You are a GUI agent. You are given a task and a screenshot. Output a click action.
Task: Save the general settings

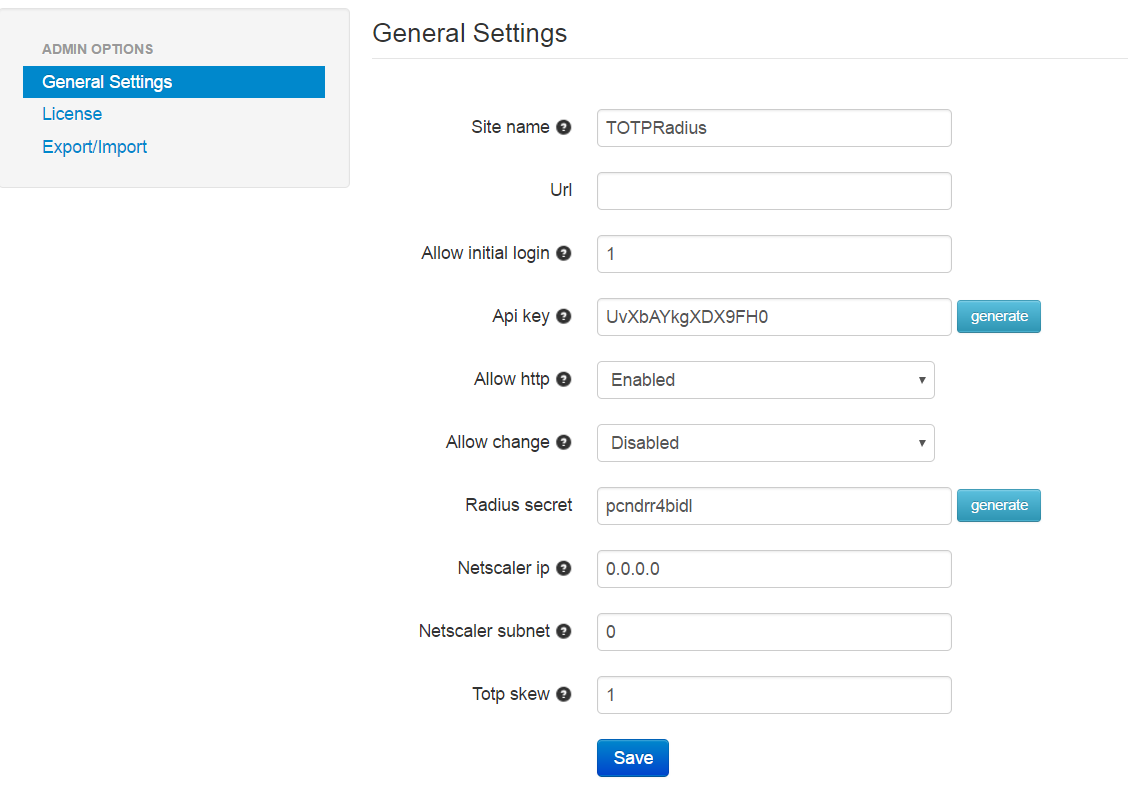click(x=633, y=758)
